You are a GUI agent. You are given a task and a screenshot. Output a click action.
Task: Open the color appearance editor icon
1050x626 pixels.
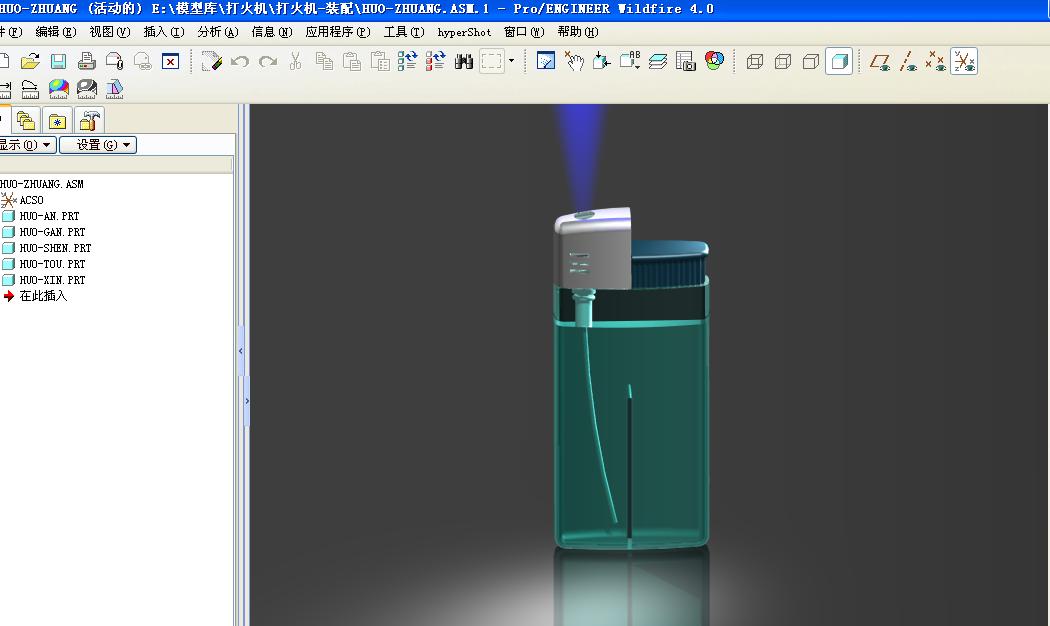click(x=714, y=62)
